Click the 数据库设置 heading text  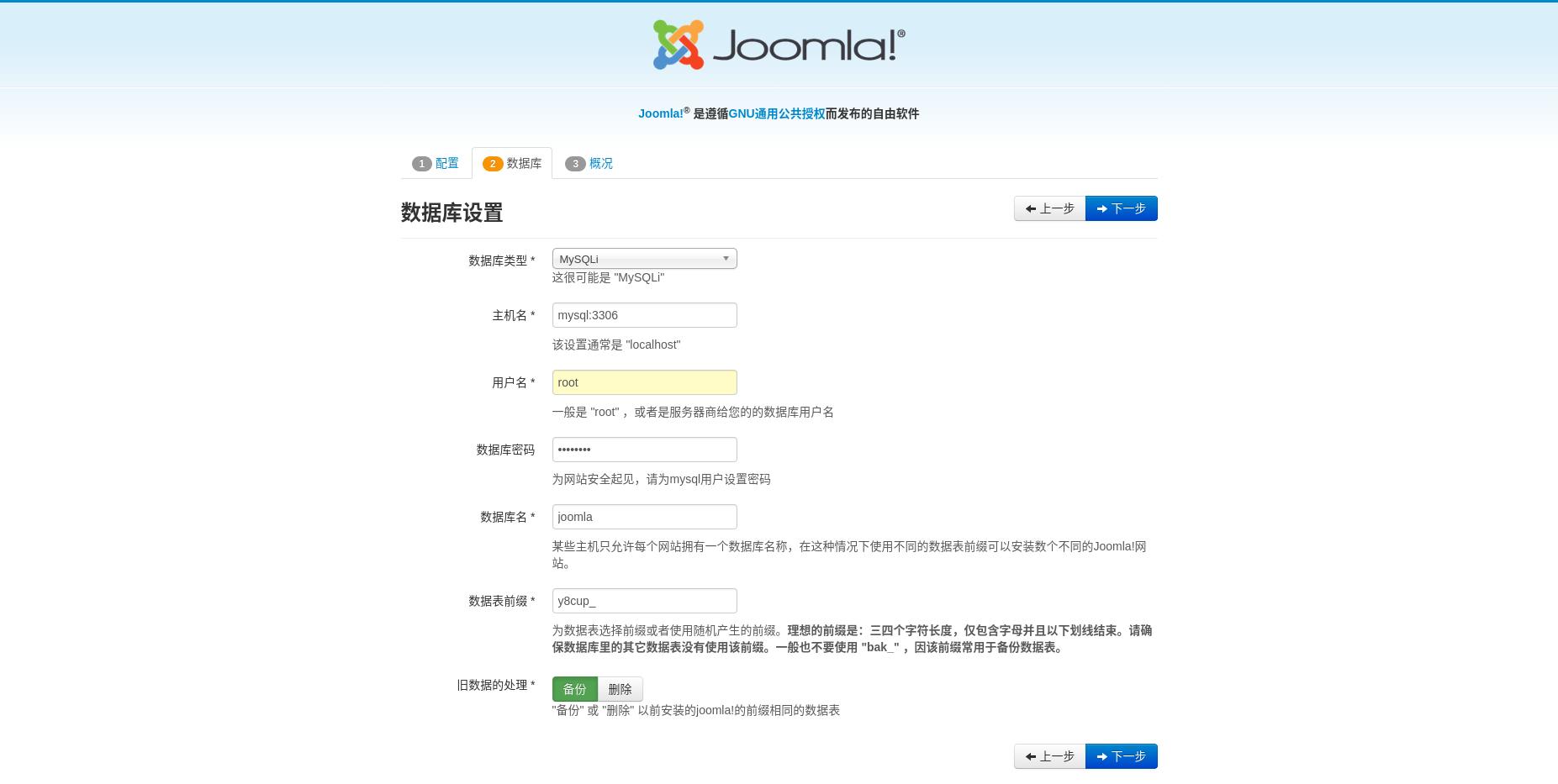click(452, 213)
